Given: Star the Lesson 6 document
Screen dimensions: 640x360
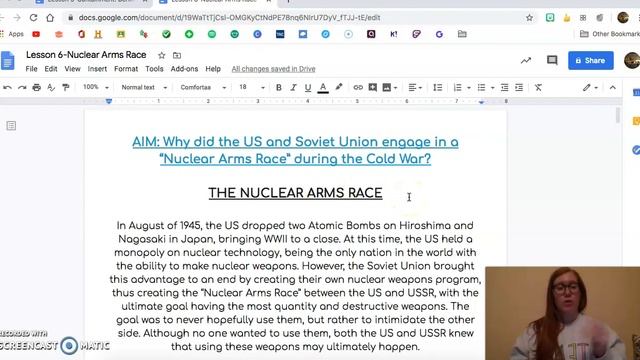Looking at the screenshot, I should pyautogui.click(x=162, y=55).
